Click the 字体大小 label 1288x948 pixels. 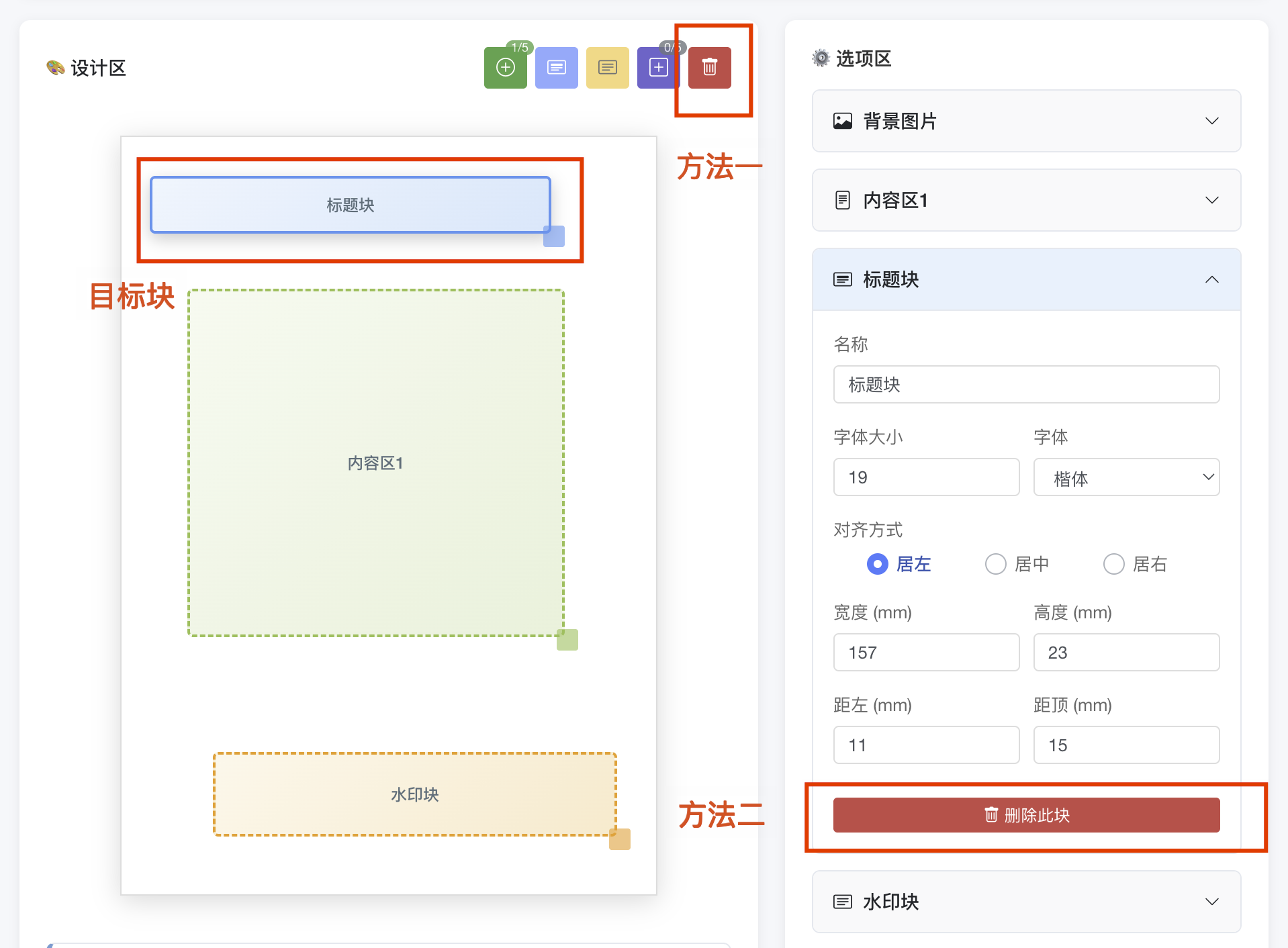pyautogui.click(x=868, y=437)
